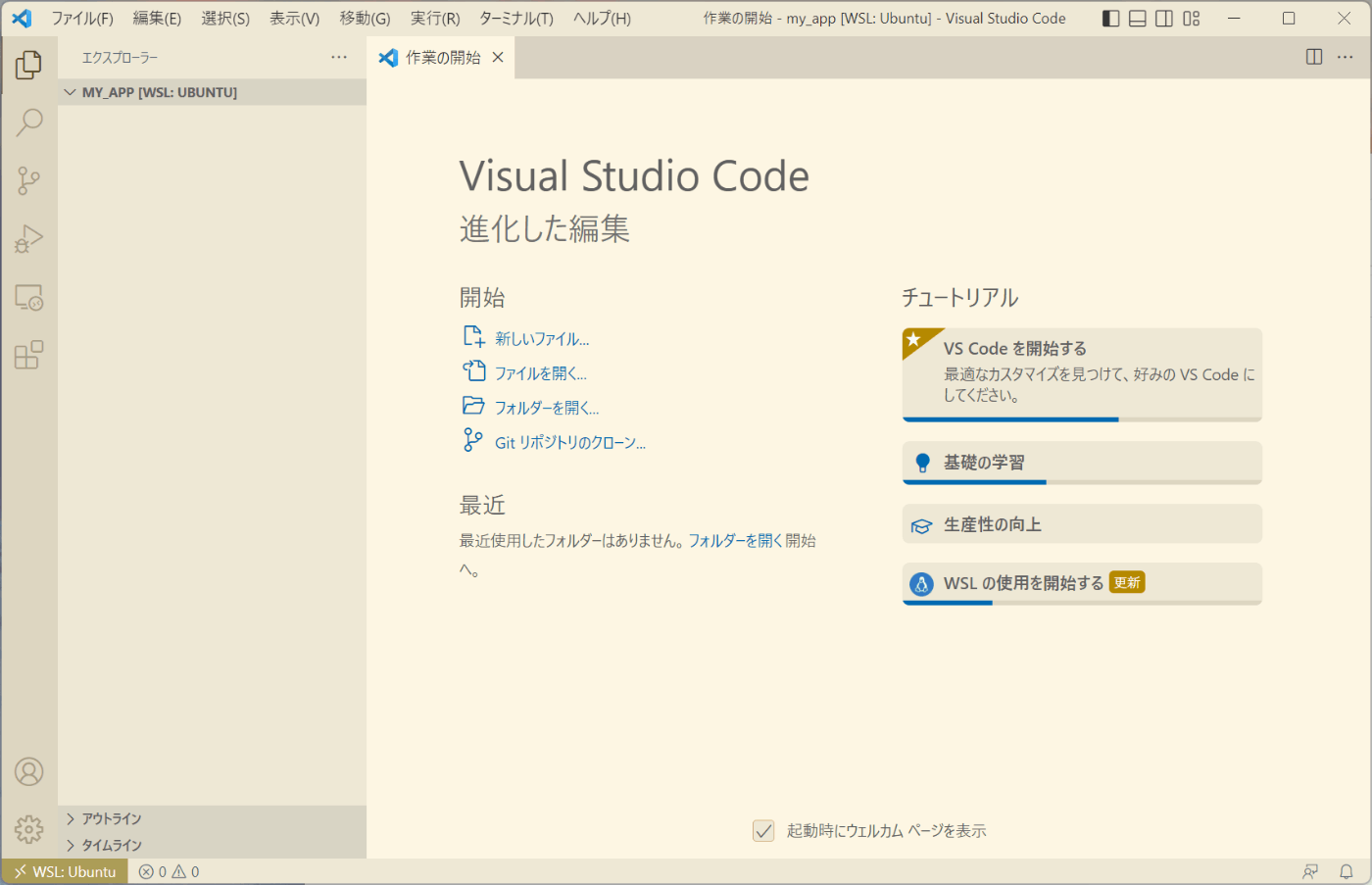1372x885 pixels.
Task: Click the VS Code logo in title bar
Action: 22,19
